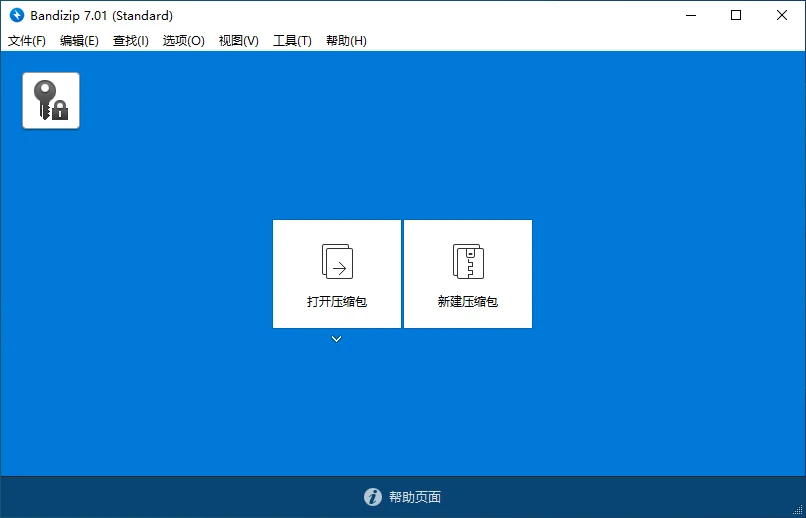The height and width of the screenshot is (518, 806).
Task: Close the Bandizip window
Action: (x=782, y=15)
